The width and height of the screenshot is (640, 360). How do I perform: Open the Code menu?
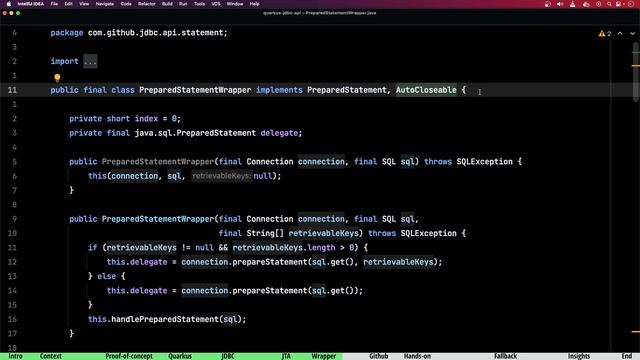click(126, 4)
